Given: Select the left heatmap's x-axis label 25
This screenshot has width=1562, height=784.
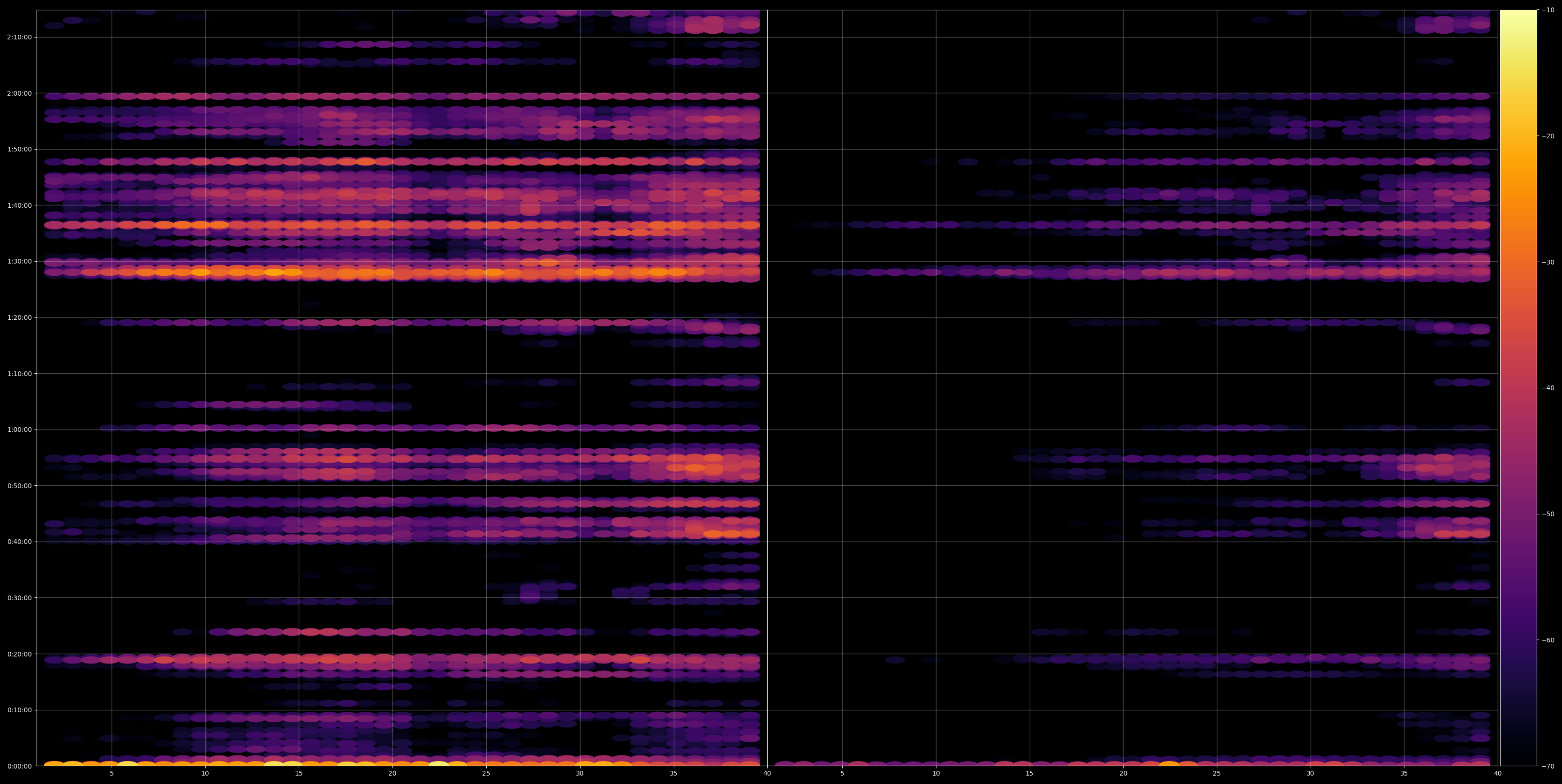Looking at the screenshot, I should [x=486, y=774].
